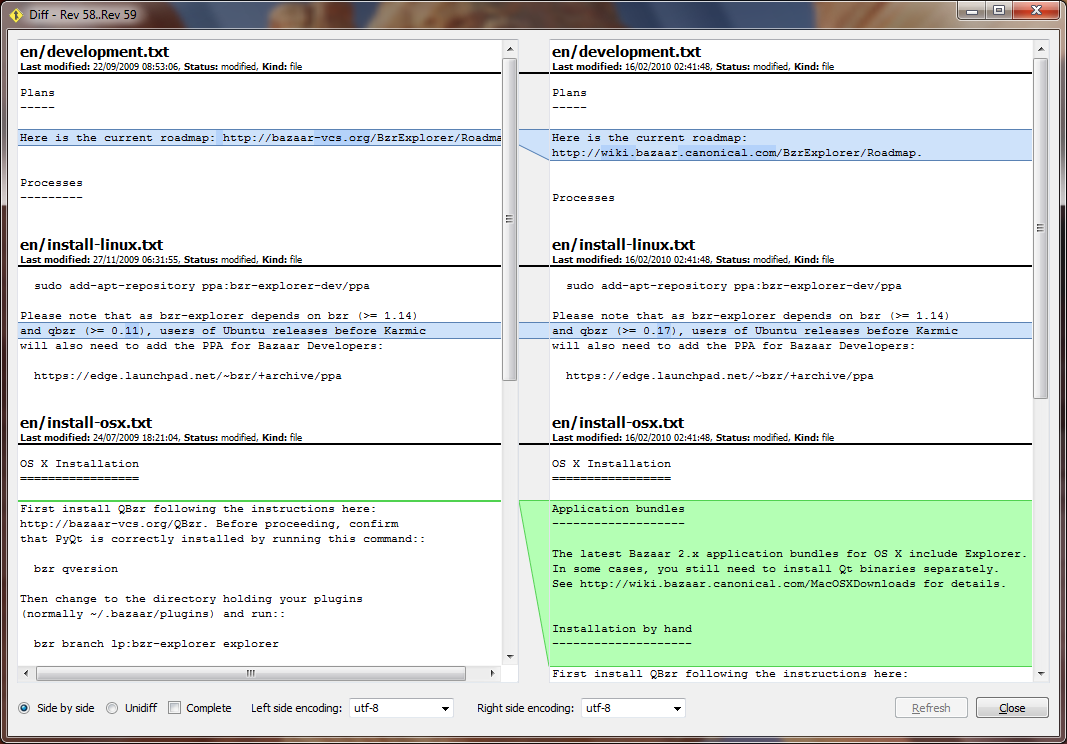Open the Left side encoding dropdown
Image resolution: width=1067 pixels, height=744 pixels.
(401, 708)
